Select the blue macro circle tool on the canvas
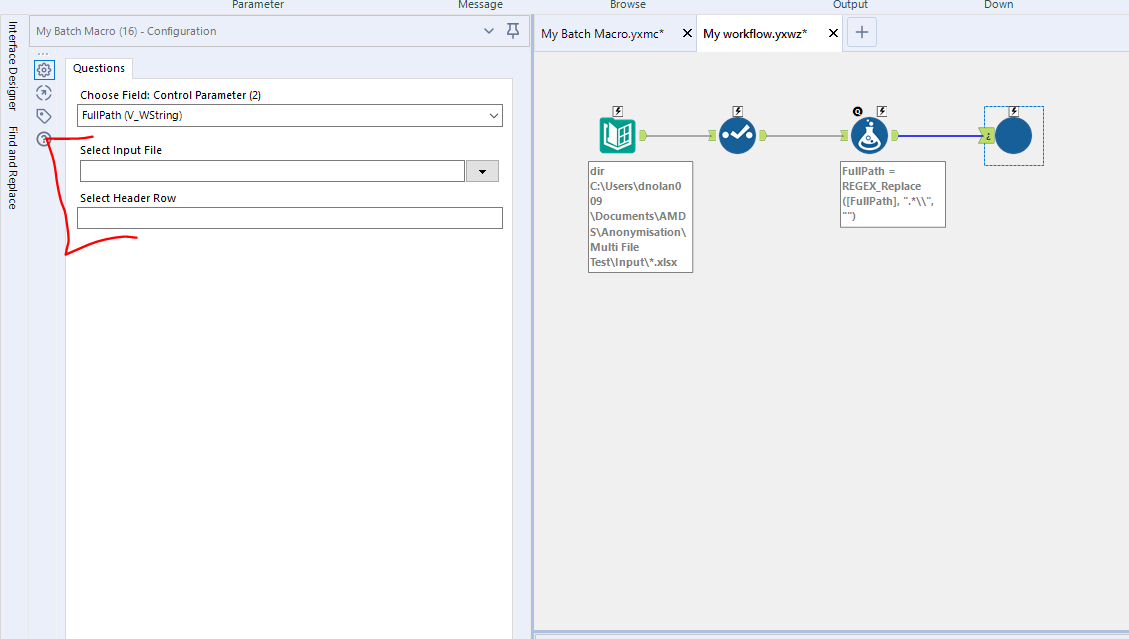Screen dimensions: 1129x639 click(1013, 135)
